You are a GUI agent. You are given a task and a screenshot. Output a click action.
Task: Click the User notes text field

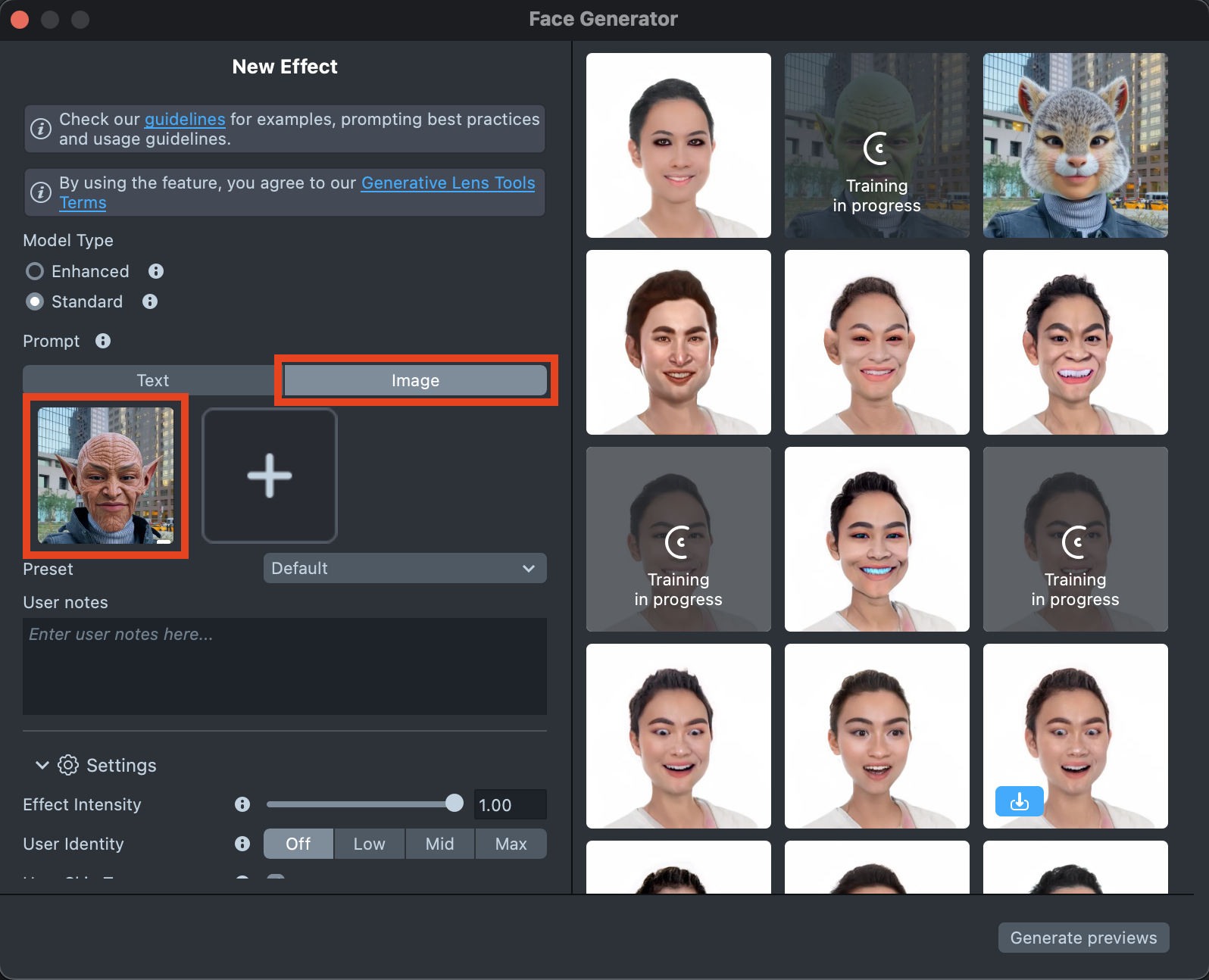(x=284, y=666)
